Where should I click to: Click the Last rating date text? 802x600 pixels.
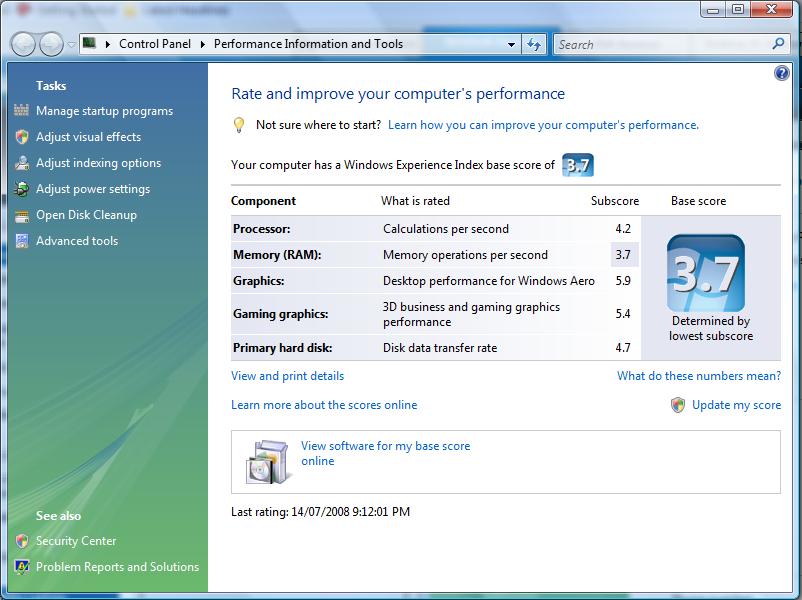point(320,512)
